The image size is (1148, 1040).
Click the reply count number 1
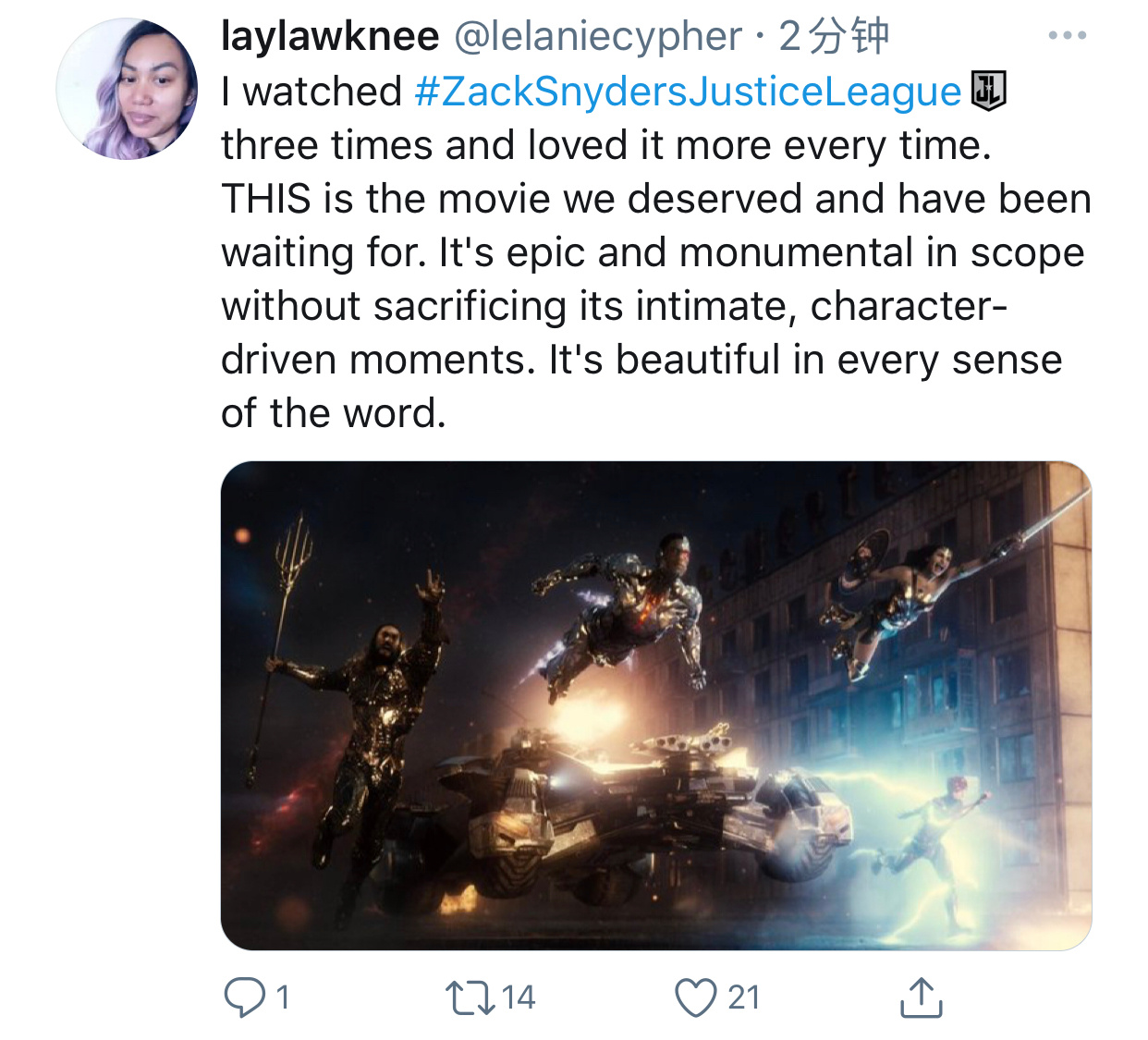pyautogui.click(x=283, y=997)
